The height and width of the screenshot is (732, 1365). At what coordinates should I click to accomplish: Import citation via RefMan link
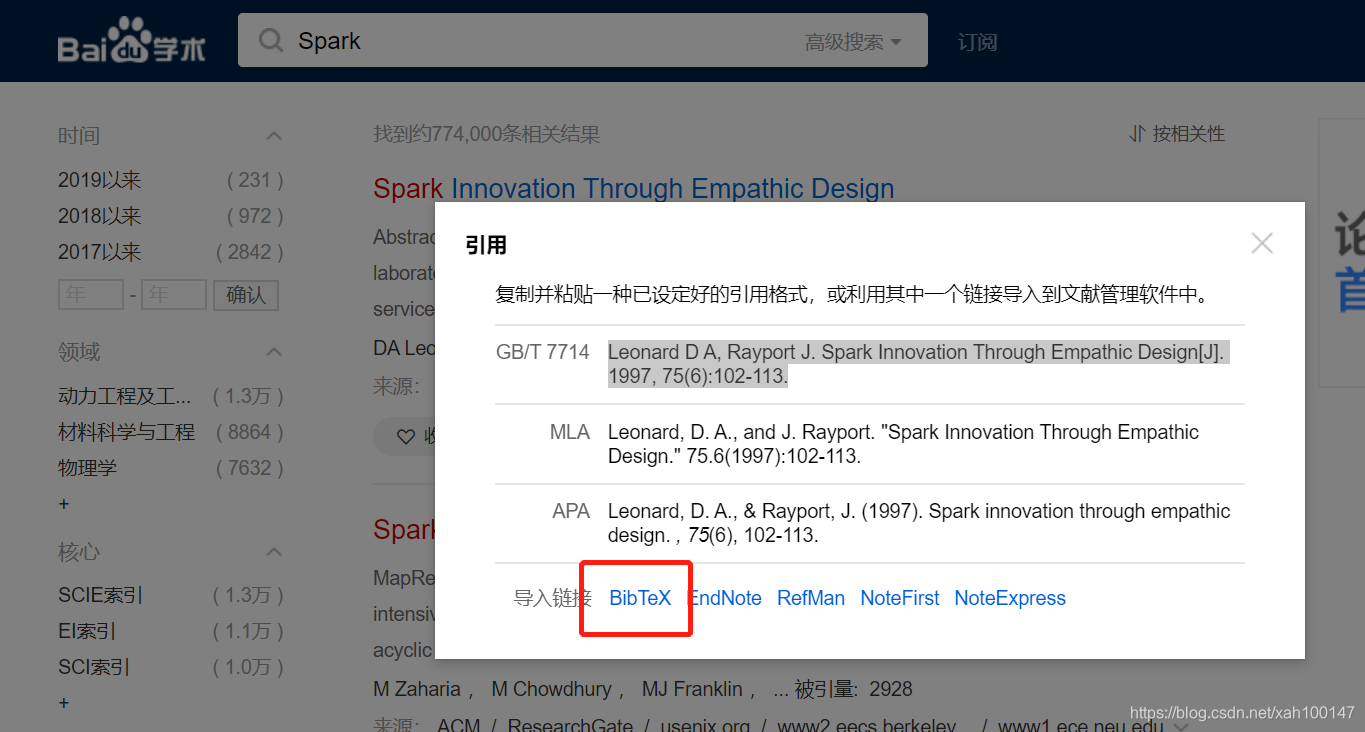coord(811,598)
